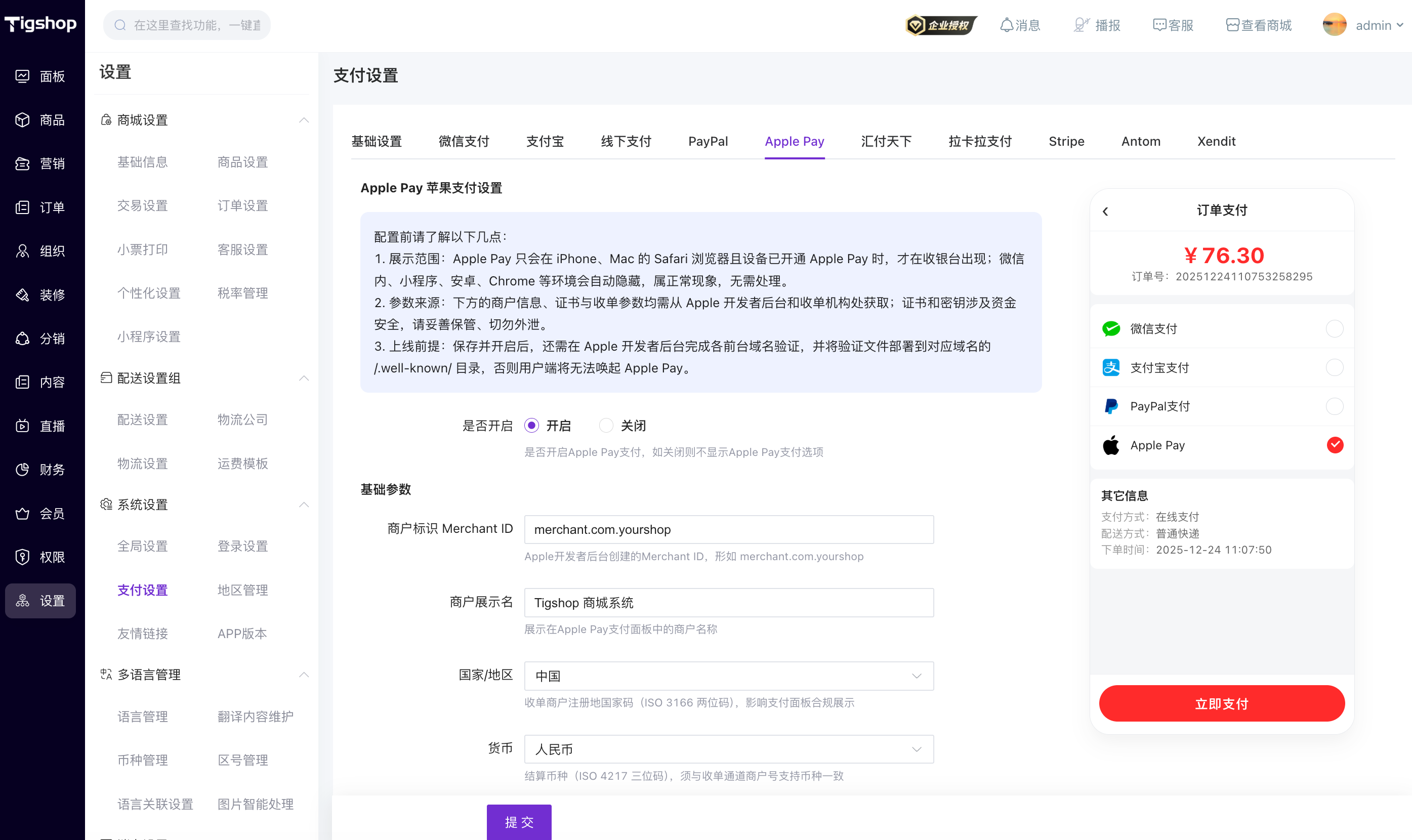Collapse the 多语言管理 section chevron
The height and width of the screenshot is (840, 1412).
pyautogui.click(x=304, y=675)
